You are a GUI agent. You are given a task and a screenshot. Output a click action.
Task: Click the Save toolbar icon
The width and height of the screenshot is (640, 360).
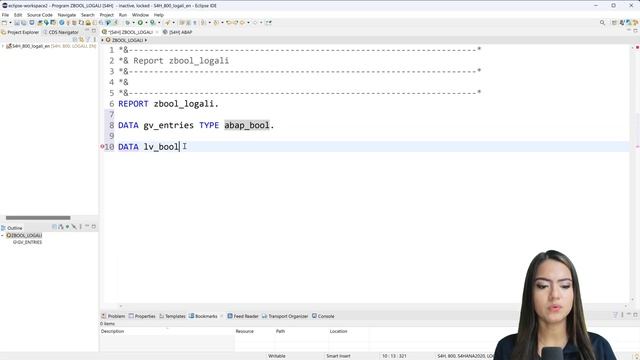coord(17,23)
